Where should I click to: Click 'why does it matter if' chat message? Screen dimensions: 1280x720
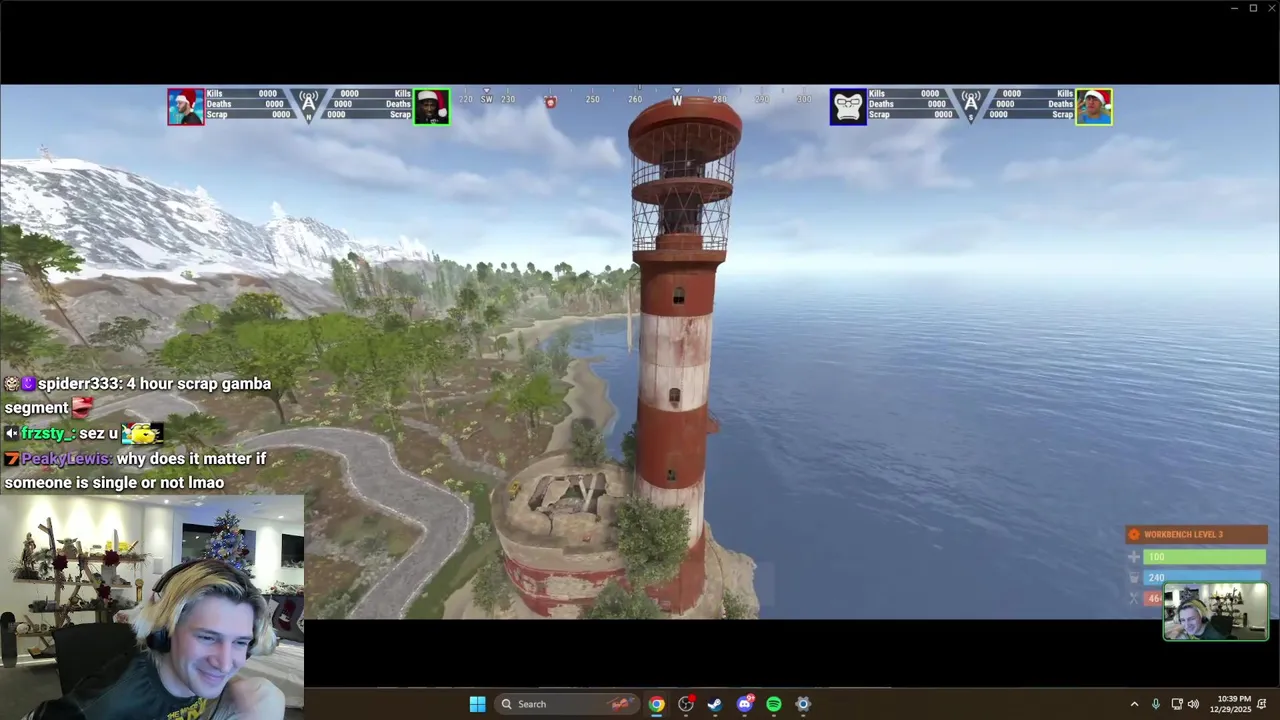191,459
